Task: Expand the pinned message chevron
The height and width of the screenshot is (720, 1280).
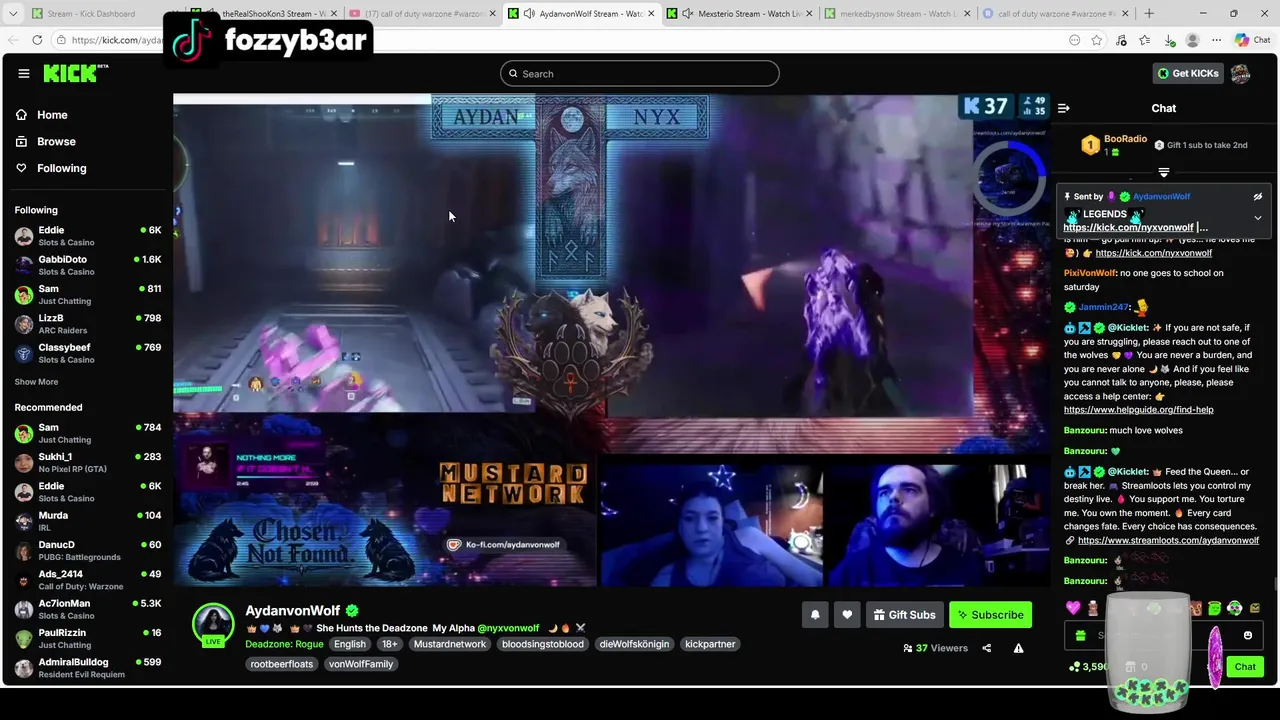Action: pyautogui.click(x=1258, y=218)
